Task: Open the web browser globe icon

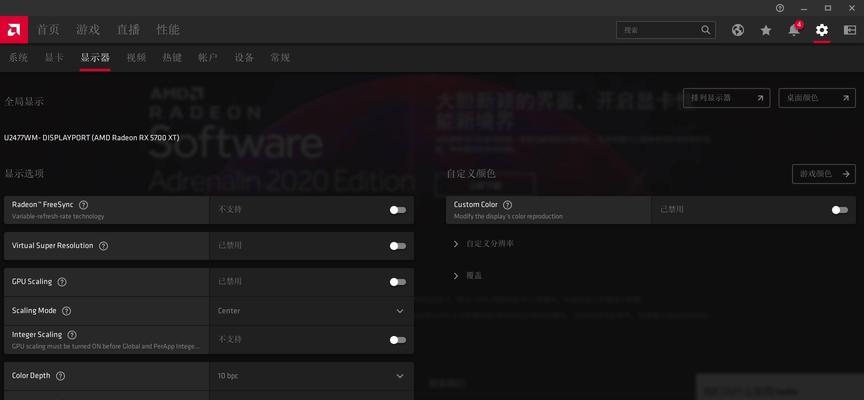Action: (738, 30)
